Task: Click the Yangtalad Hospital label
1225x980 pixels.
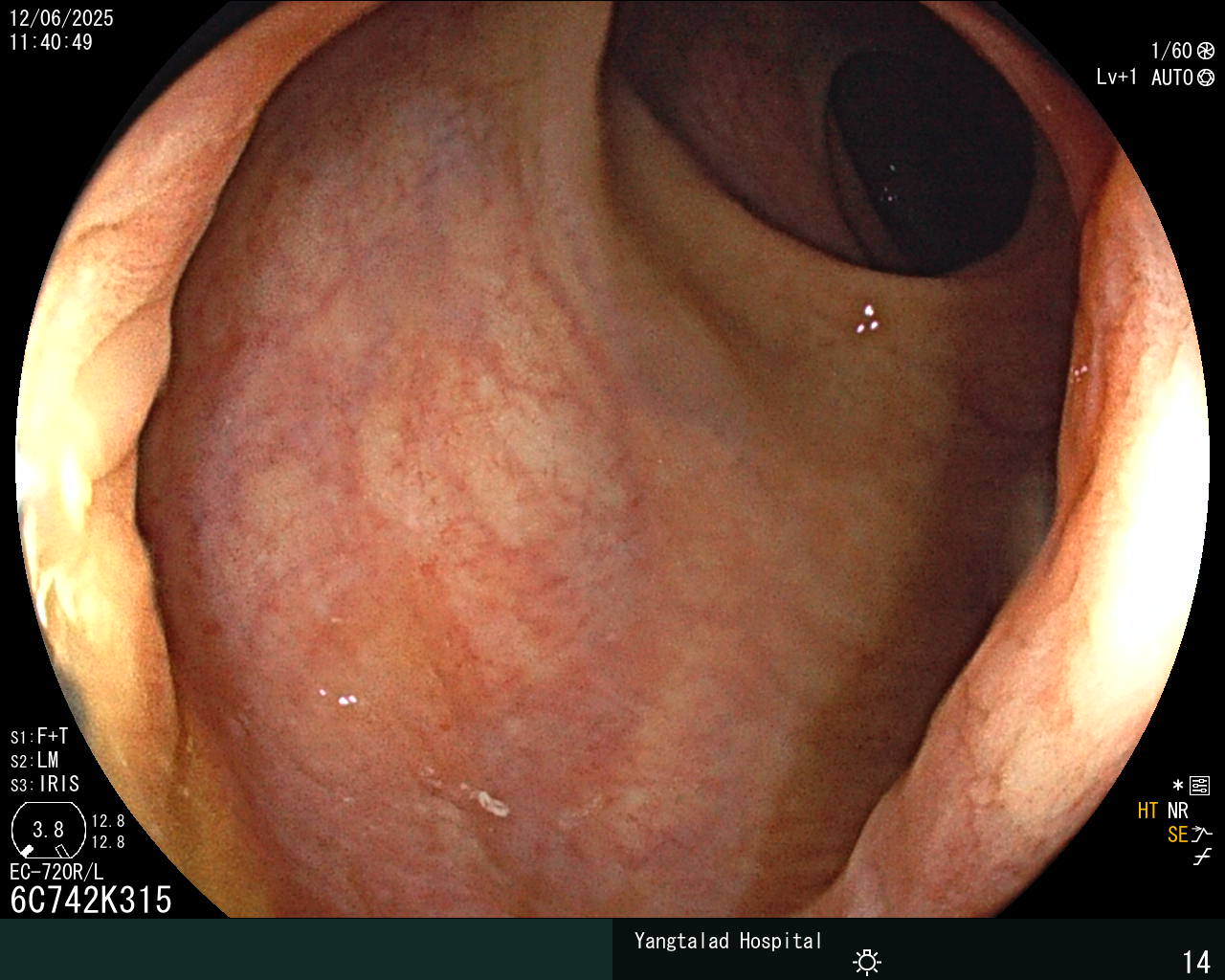Action: pos(728,941)
